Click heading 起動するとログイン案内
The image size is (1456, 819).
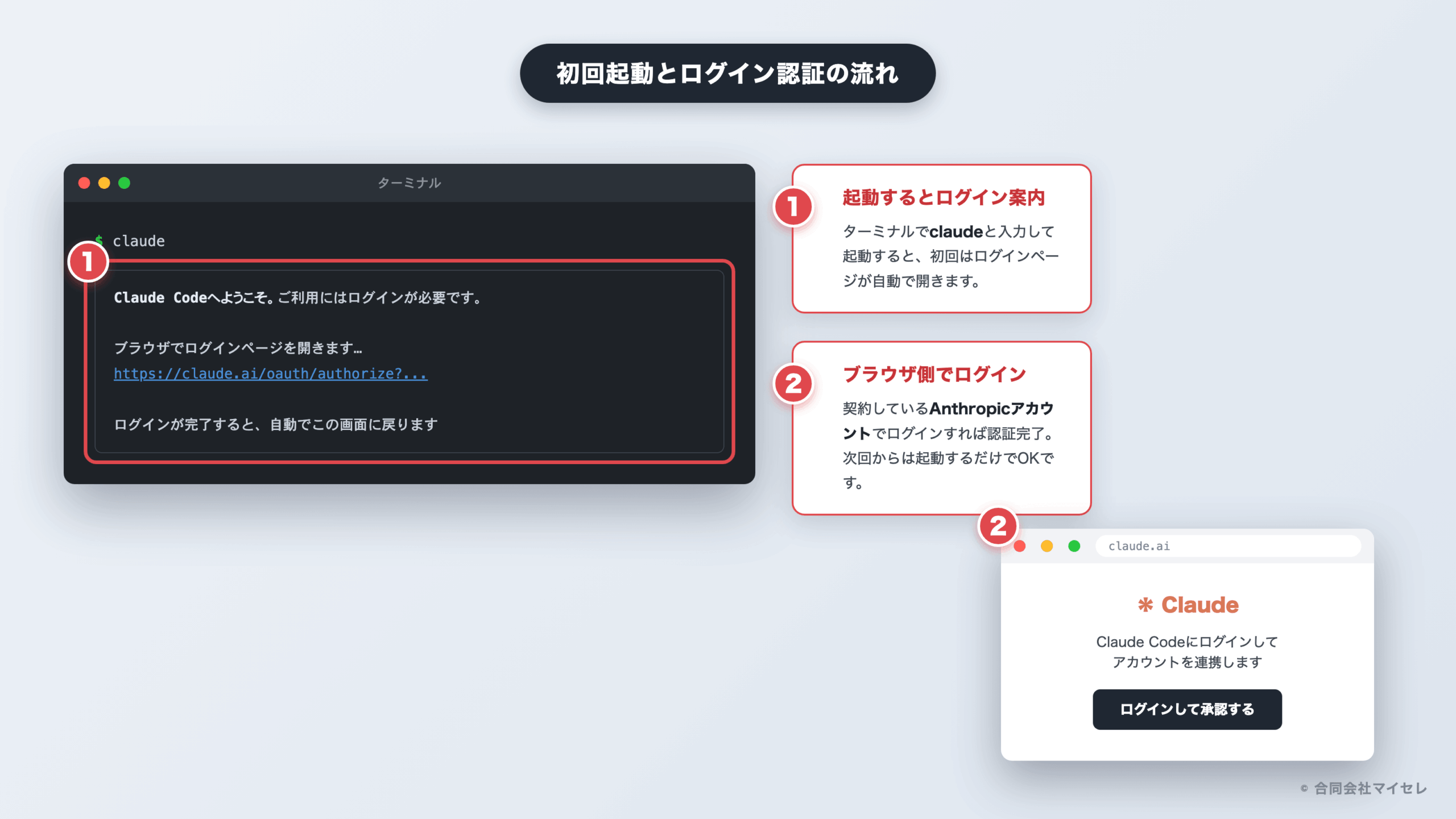(x=944, y=197)
